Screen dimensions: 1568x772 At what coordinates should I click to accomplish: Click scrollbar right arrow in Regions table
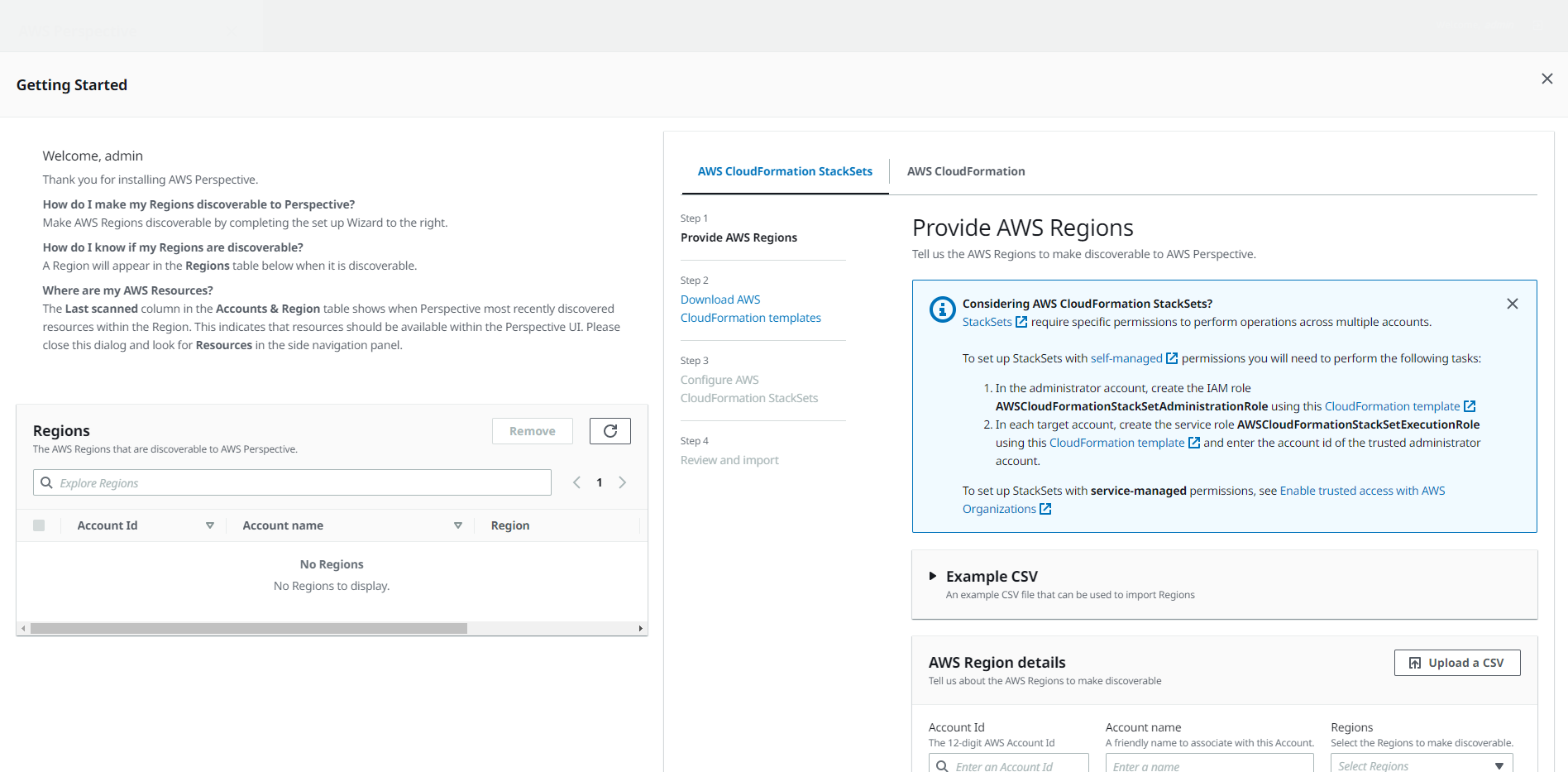[x=641, y=629]
